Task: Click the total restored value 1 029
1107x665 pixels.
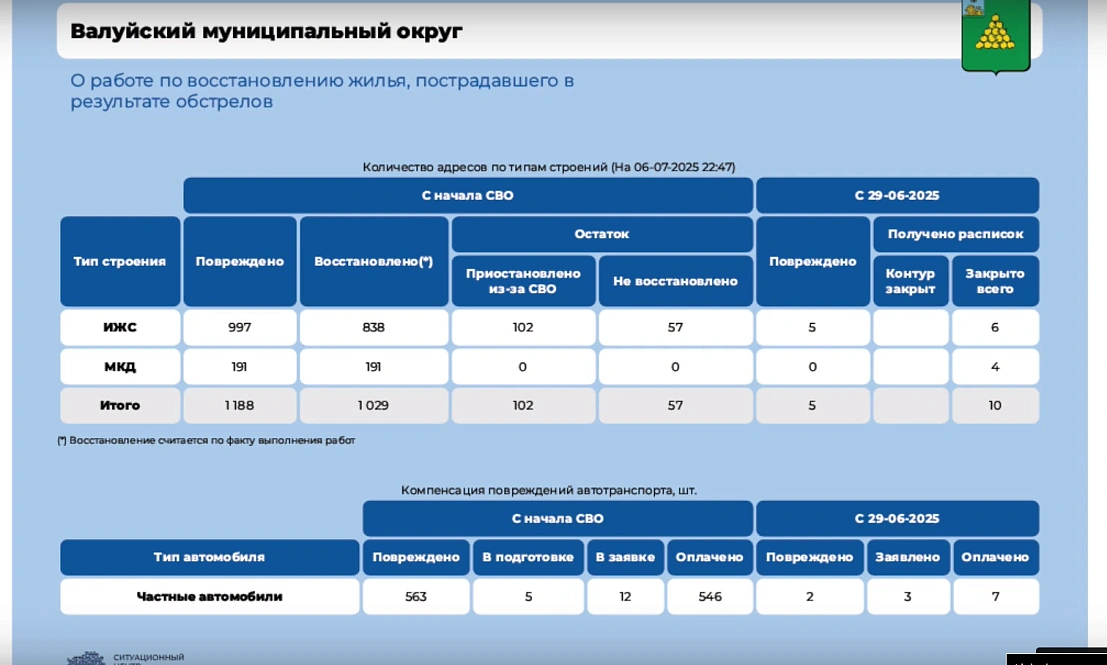Action: click(373, 406)
